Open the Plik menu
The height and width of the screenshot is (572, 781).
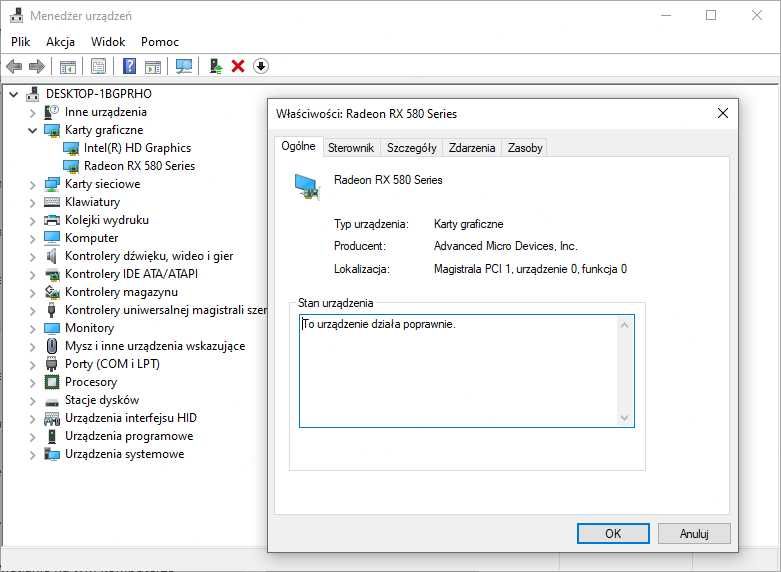(x=21, y=42)
